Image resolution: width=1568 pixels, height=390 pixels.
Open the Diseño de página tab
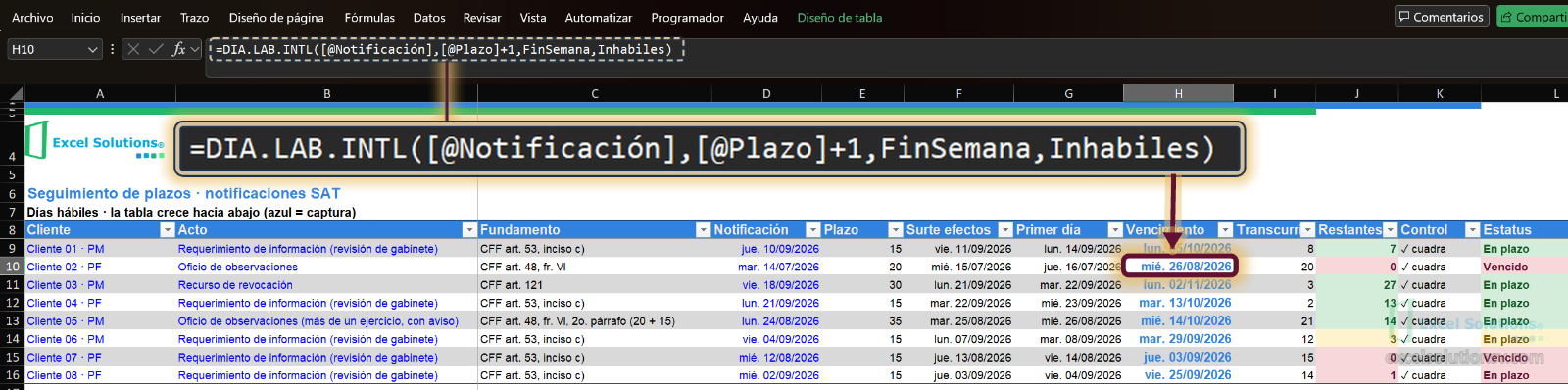[x=276, y=18]
